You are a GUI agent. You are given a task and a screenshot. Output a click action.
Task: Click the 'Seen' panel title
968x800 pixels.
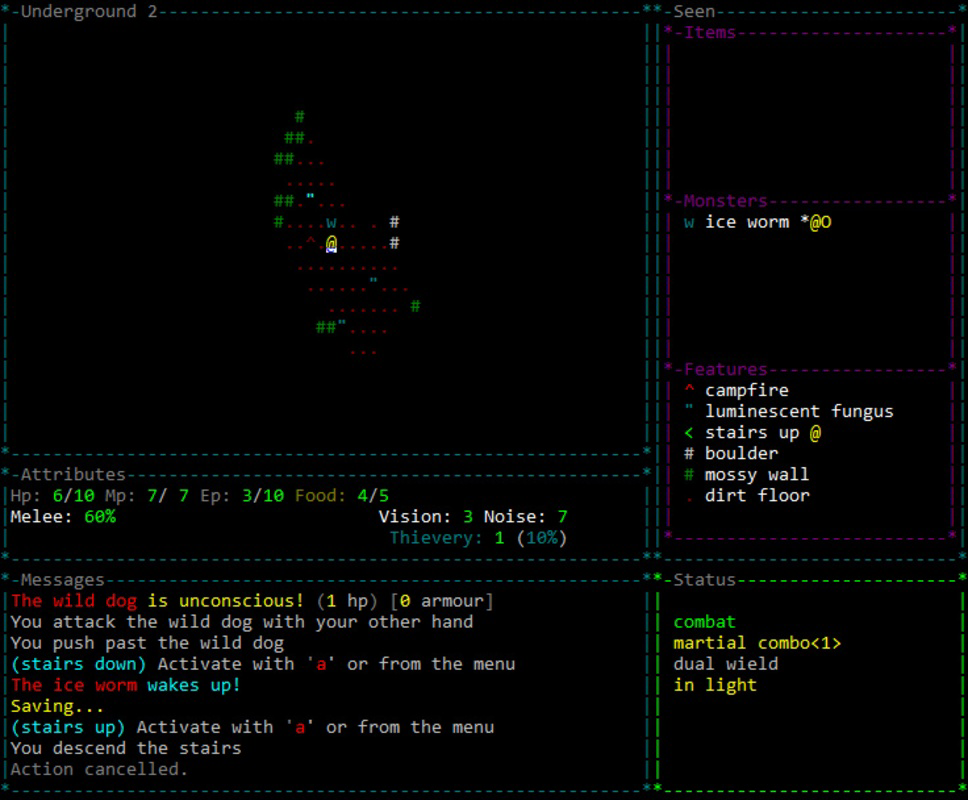click(695, 12)
